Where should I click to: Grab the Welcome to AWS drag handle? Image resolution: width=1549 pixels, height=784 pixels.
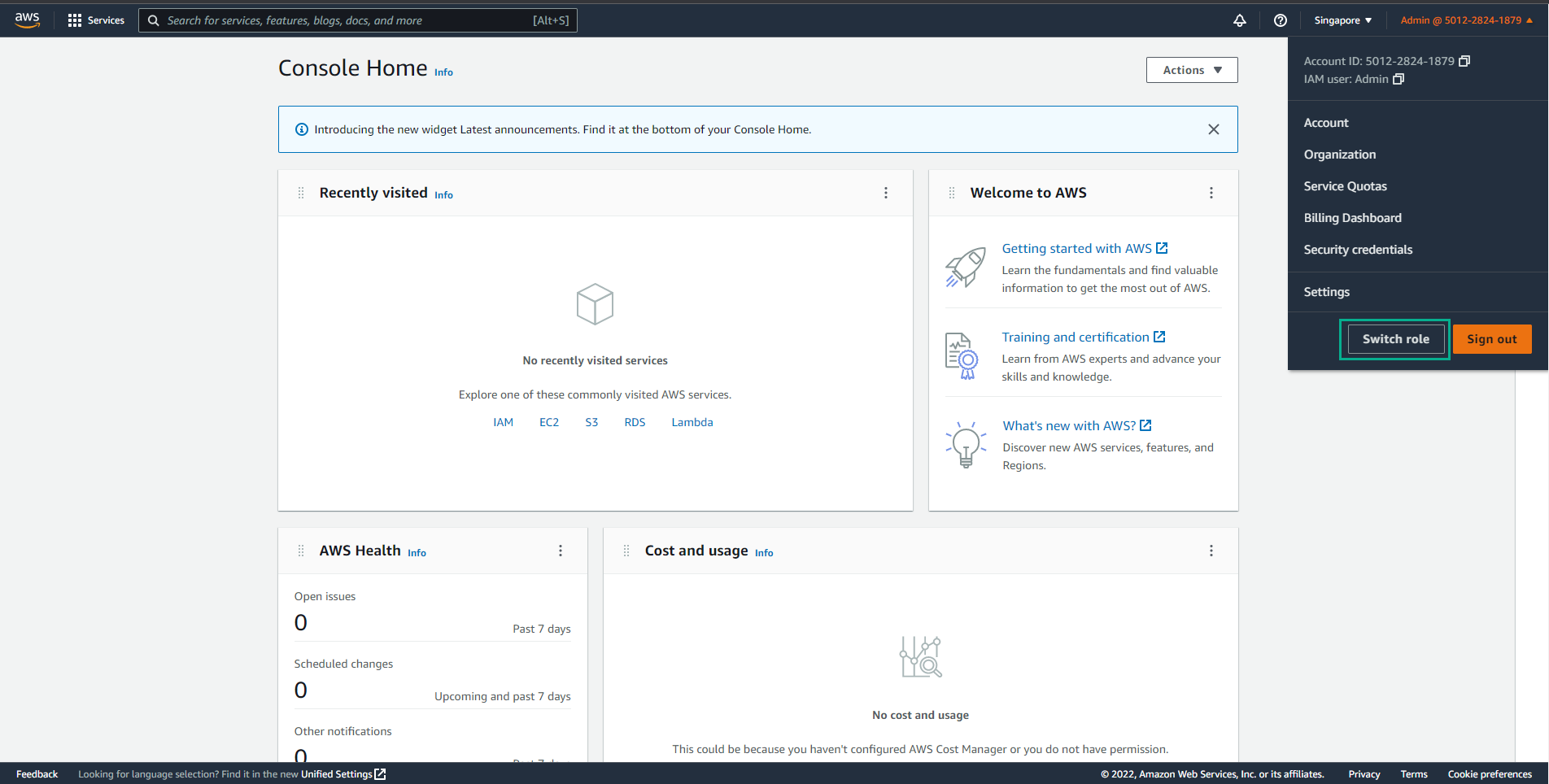pyautogui.click(x=952, y=193)
